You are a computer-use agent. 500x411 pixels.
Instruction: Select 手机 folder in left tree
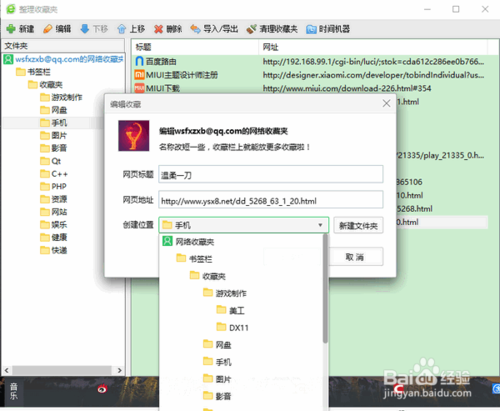coord(54,123)
